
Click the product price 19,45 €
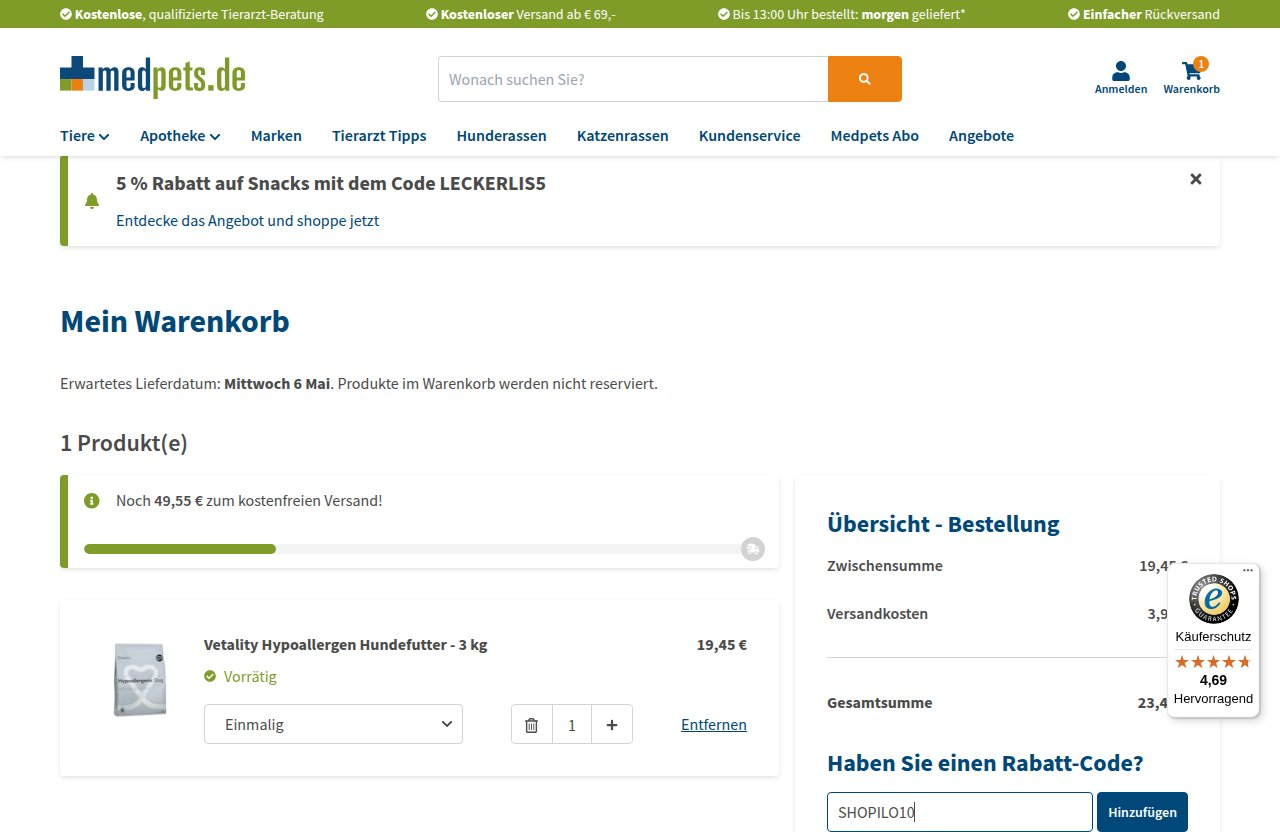(722, 645)
